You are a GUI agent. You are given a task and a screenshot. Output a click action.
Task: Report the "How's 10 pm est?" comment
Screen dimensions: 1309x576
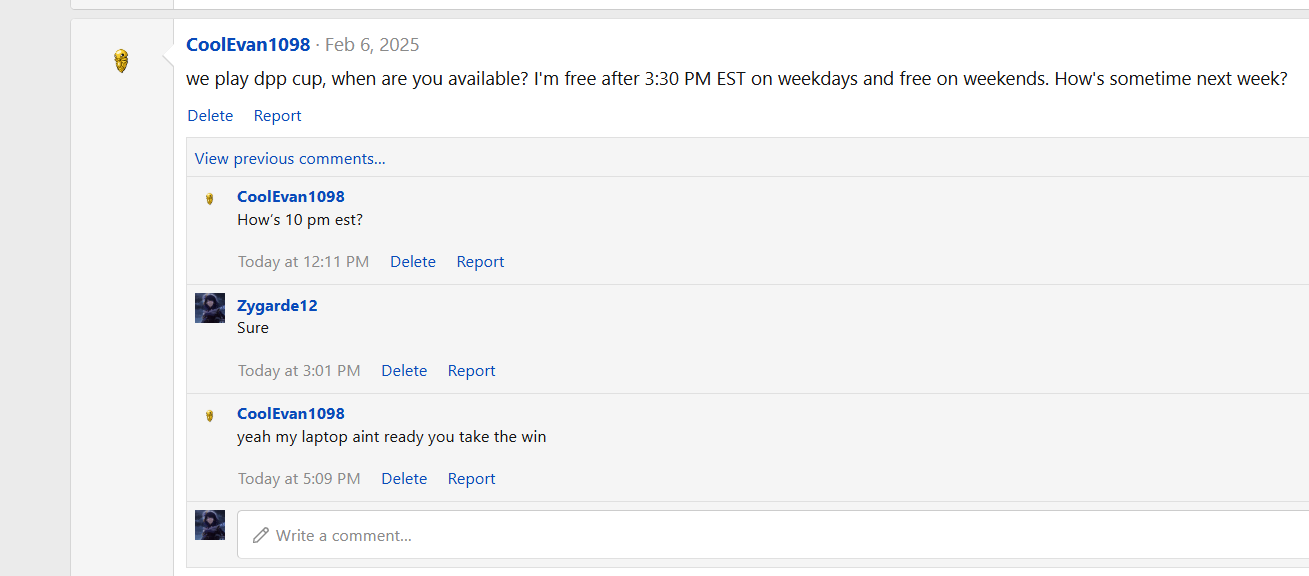point(480,261)
